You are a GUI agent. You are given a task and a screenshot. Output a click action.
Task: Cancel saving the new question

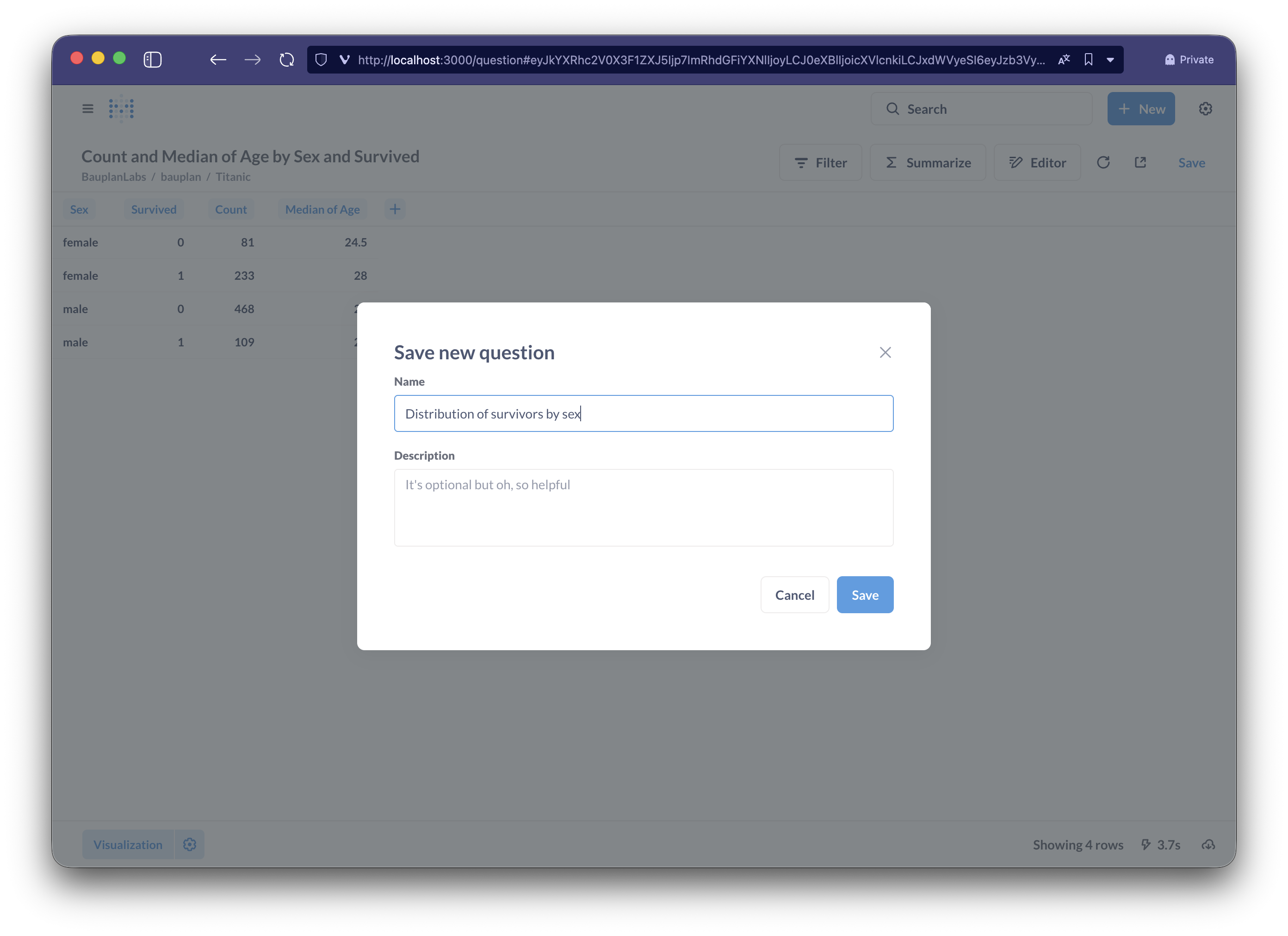pyautogui.click(x=794, y=595)
